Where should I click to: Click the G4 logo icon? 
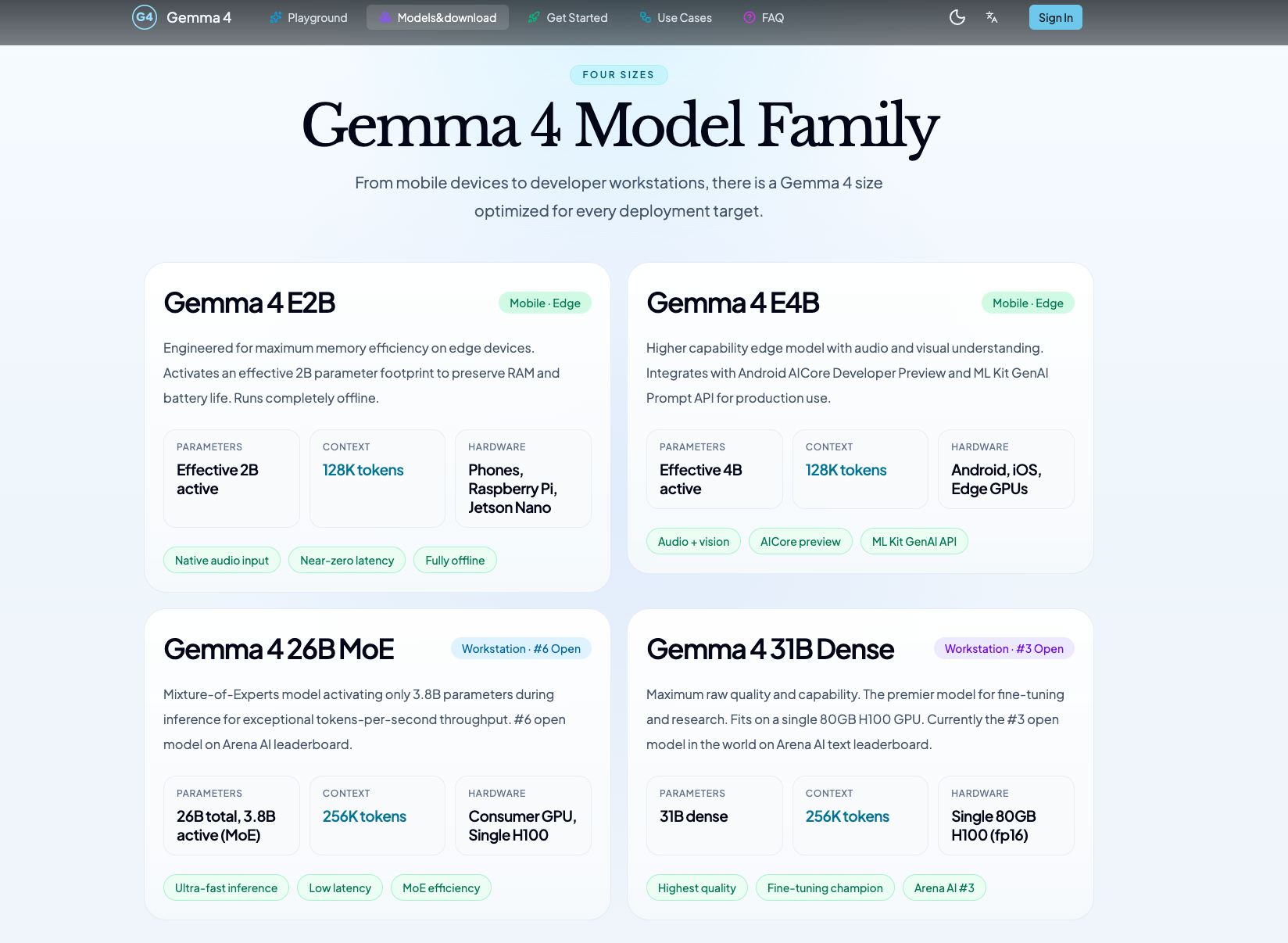pyautogui.click(x=145, y=16)
